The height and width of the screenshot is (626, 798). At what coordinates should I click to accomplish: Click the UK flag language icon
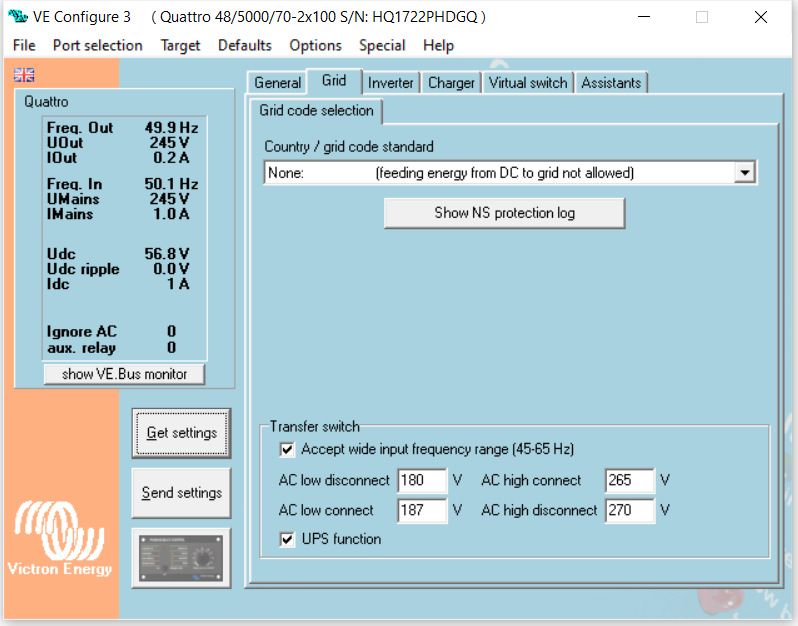(24, 75)
